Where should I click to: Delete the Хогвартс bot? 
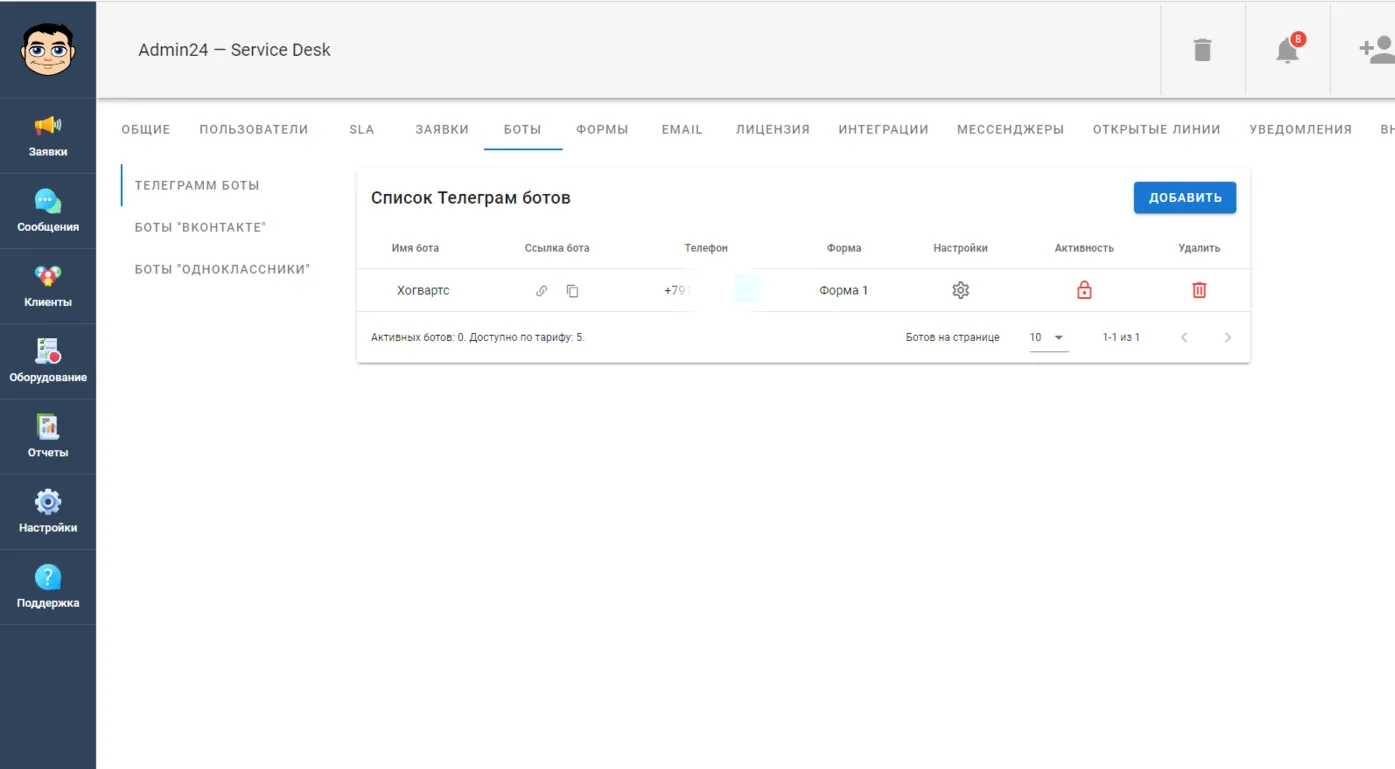pos(1199,290)
